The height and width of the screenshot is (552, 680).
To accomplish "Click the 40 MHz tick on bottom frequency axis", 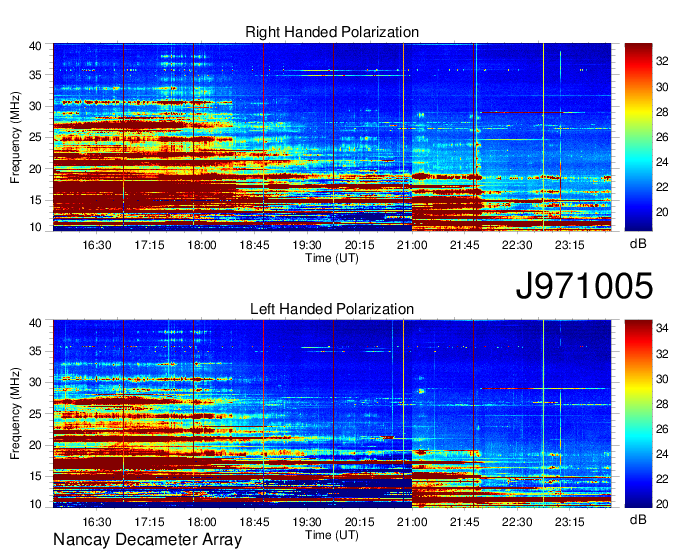I will point(35,322).
